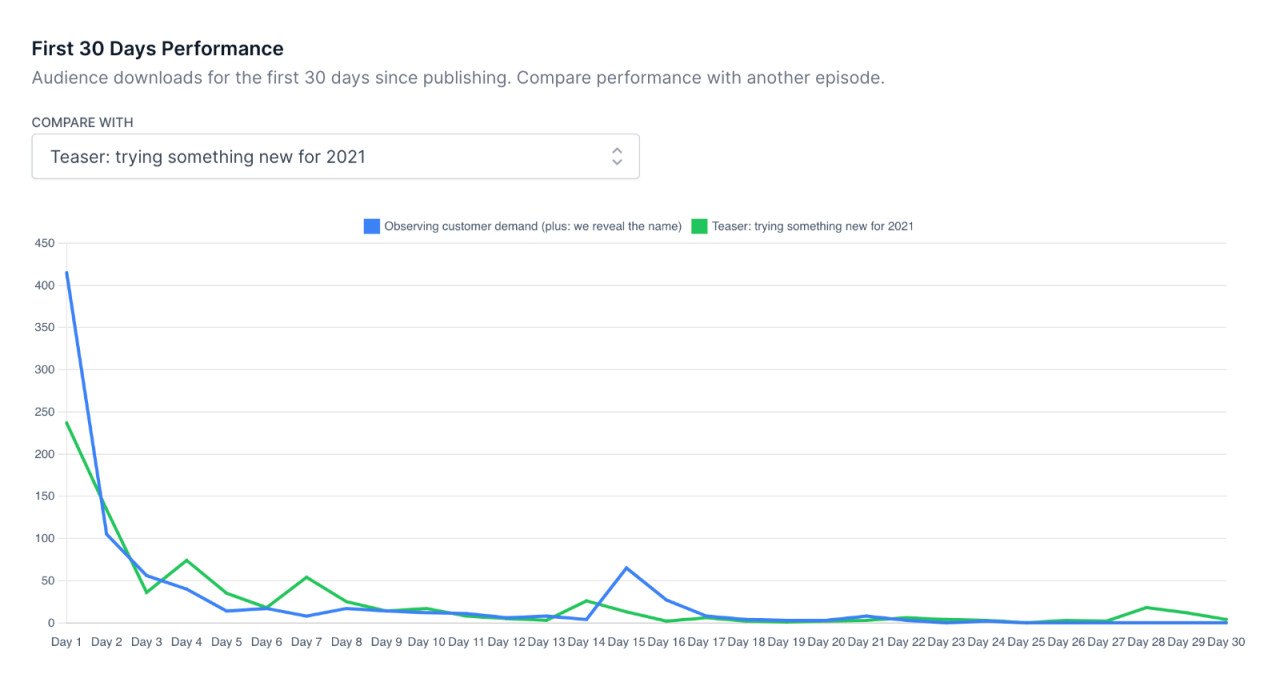Click the audience downloads description text
Screen dimensions: 1280x686
click(x=457, y=77)
